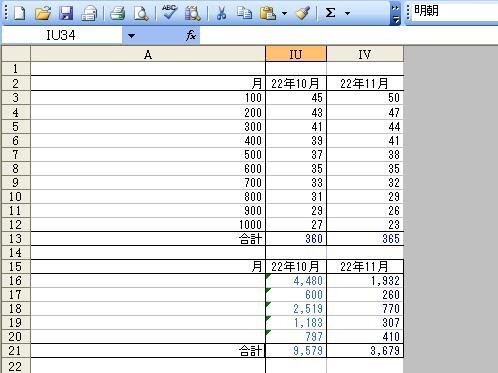This screenshot has width=498, height=373.
Task: Select row 1 header
Action: [x=16, y=69]
